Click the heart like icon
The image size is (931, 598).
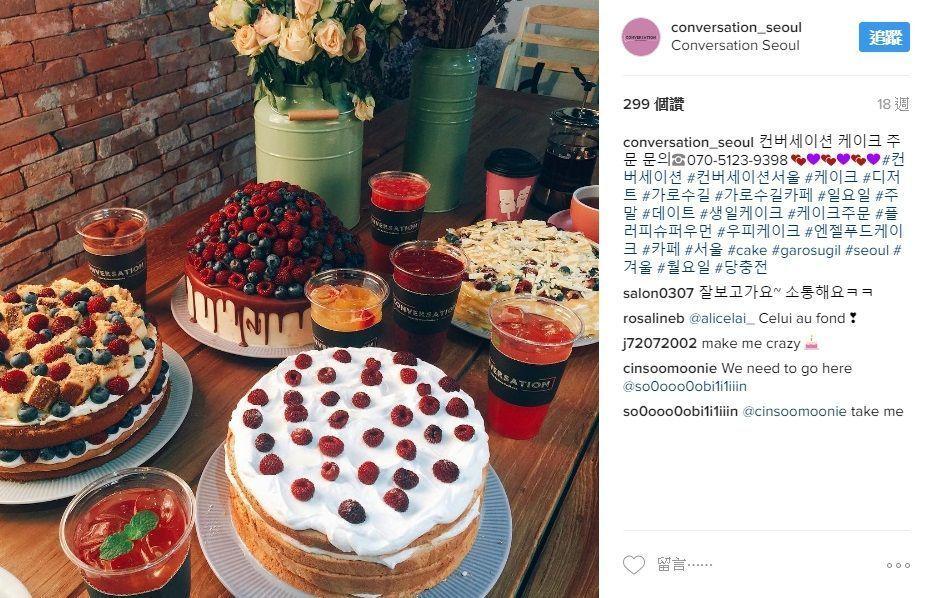pos(634,565)
